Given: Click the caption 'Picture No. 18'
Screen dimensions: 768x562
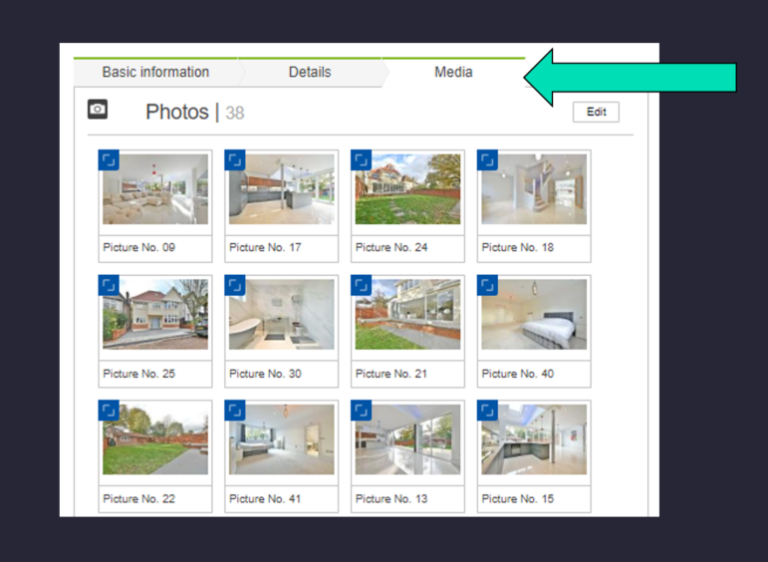Looking at the screenshot, I should [518, 247].
